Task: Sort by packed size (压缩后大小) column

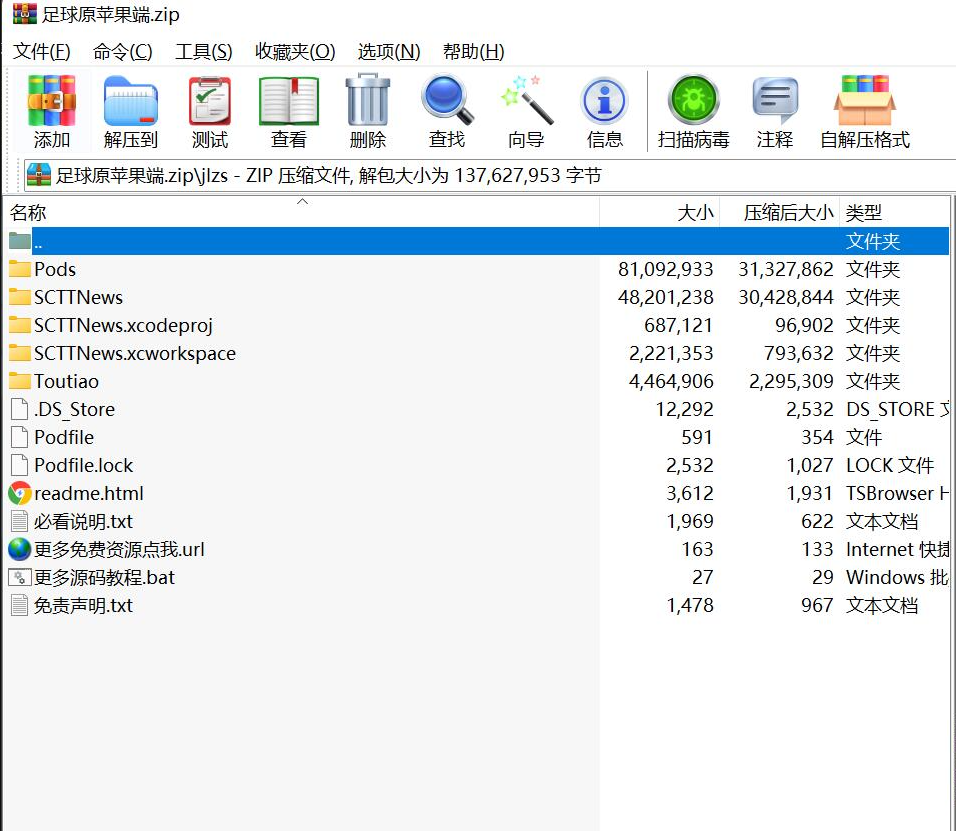Action: pos(780,212)
